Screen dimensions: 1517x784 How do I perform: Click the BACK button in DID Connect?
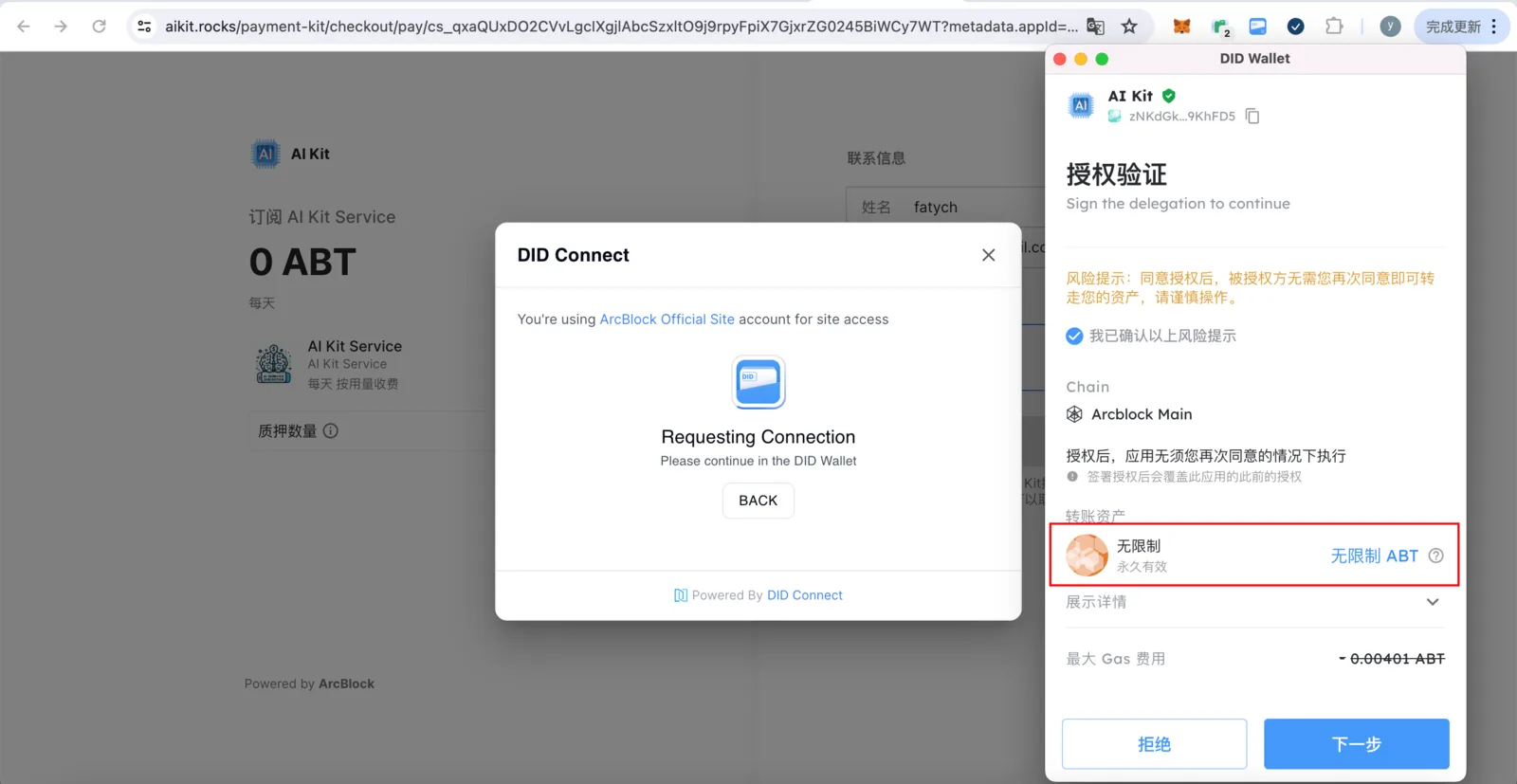(758, 501)
